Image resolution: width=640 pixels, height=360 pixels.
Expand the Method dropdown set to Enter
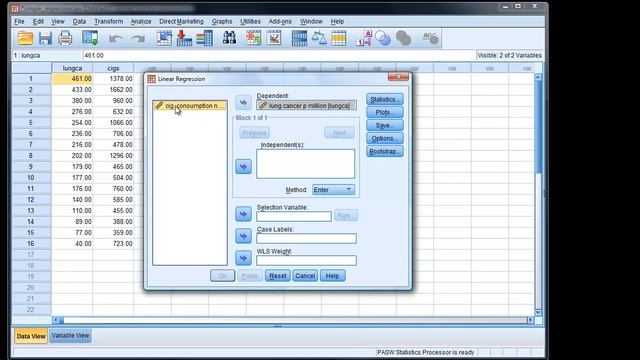(333, 190)
